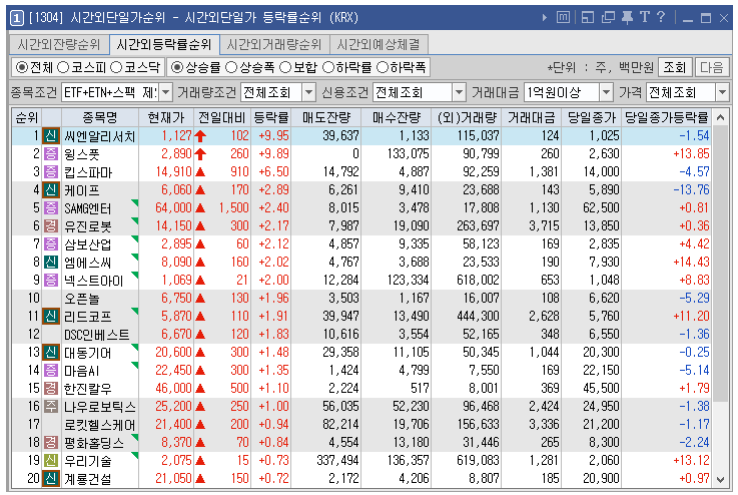Click the 거래대금 column header
Viewport: 738px width, 495px height.
[x=532, y=117]
